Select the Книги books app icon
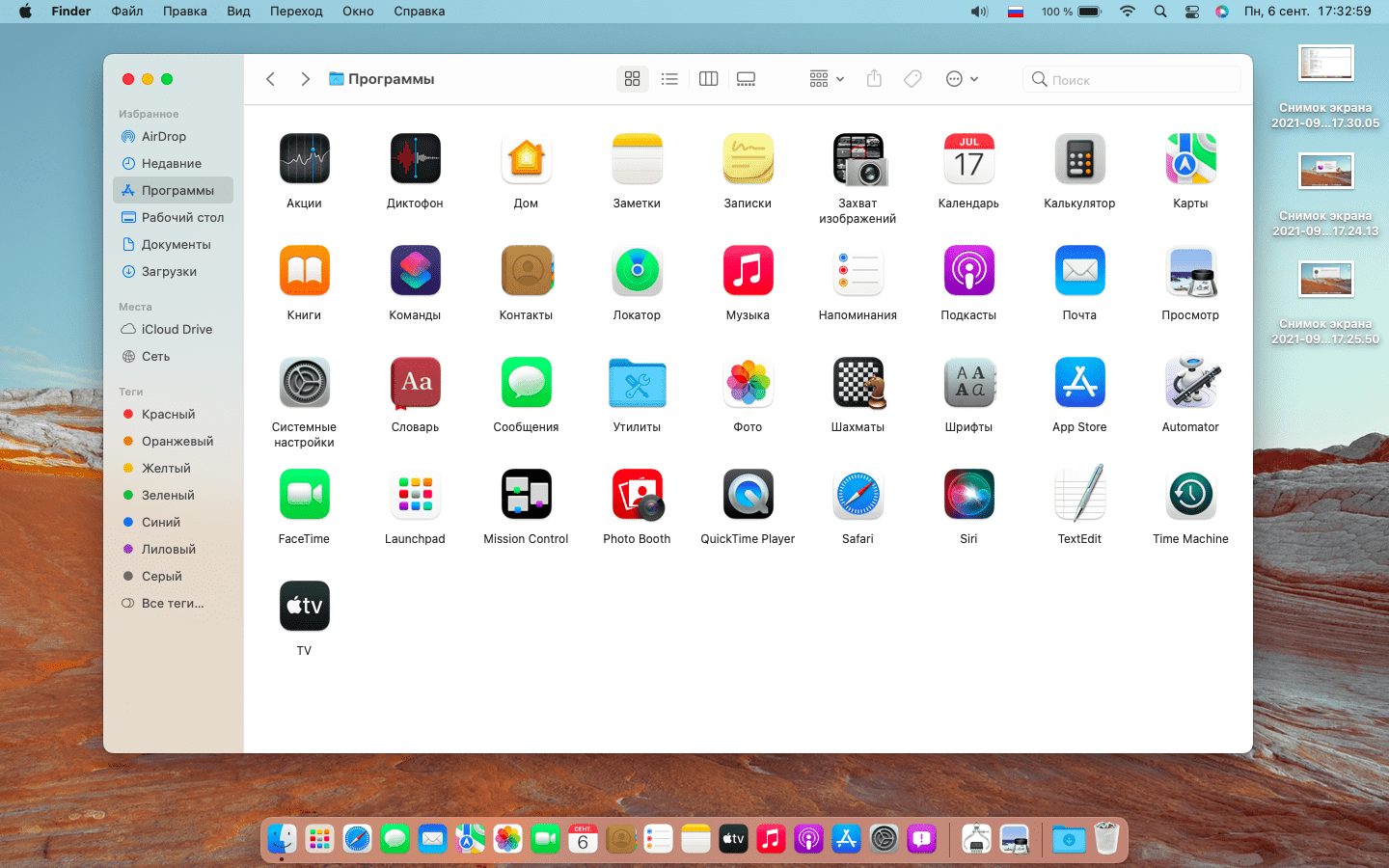The width and height of the screenshot is (1389, 868). pos(304,270)
